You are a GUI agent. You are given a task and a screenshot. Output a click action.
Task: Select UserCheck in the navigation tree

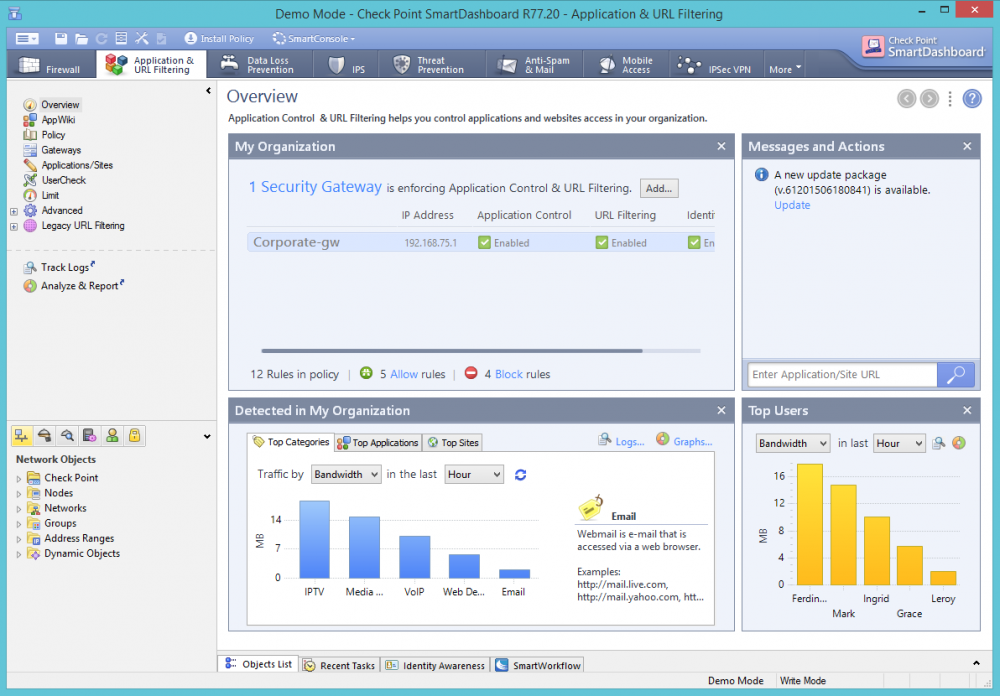(x=63, y=181)
